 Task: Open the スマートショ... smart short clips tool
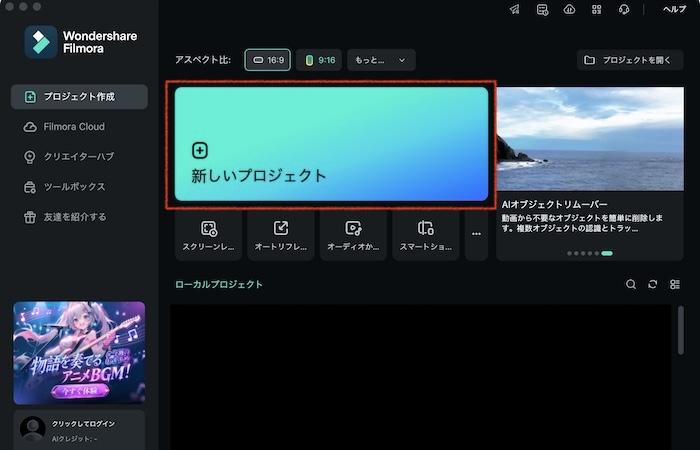[x=426, y=235]
